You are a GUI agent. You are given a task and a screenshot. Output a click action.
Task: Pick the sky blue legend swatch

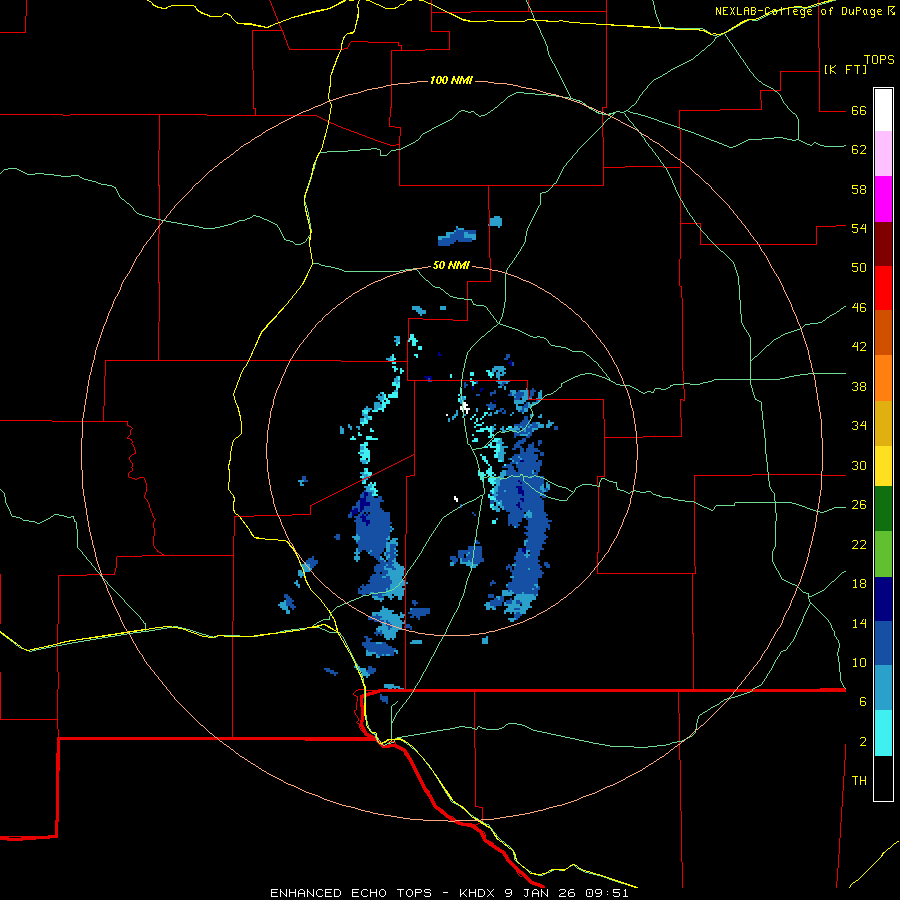883,688
